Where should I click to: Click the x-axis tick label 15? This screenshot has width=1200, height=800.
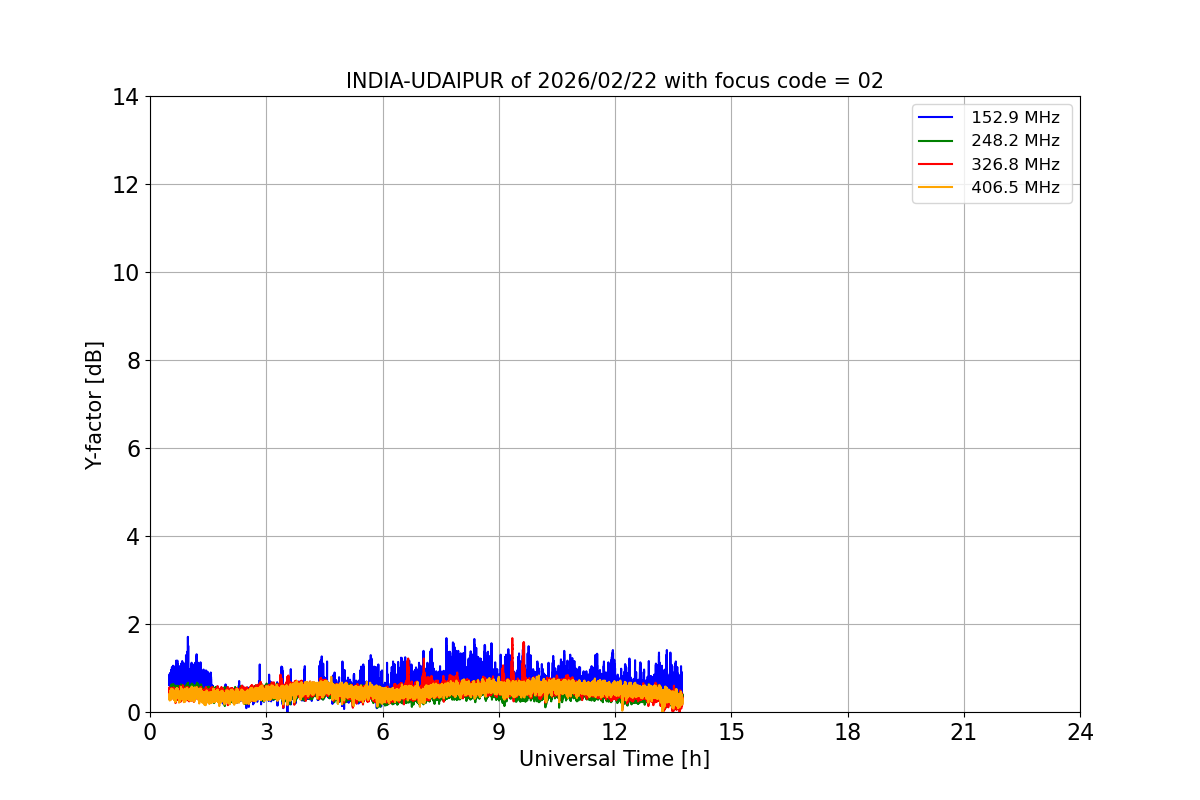pyautogui.click(x=731, y=732)
